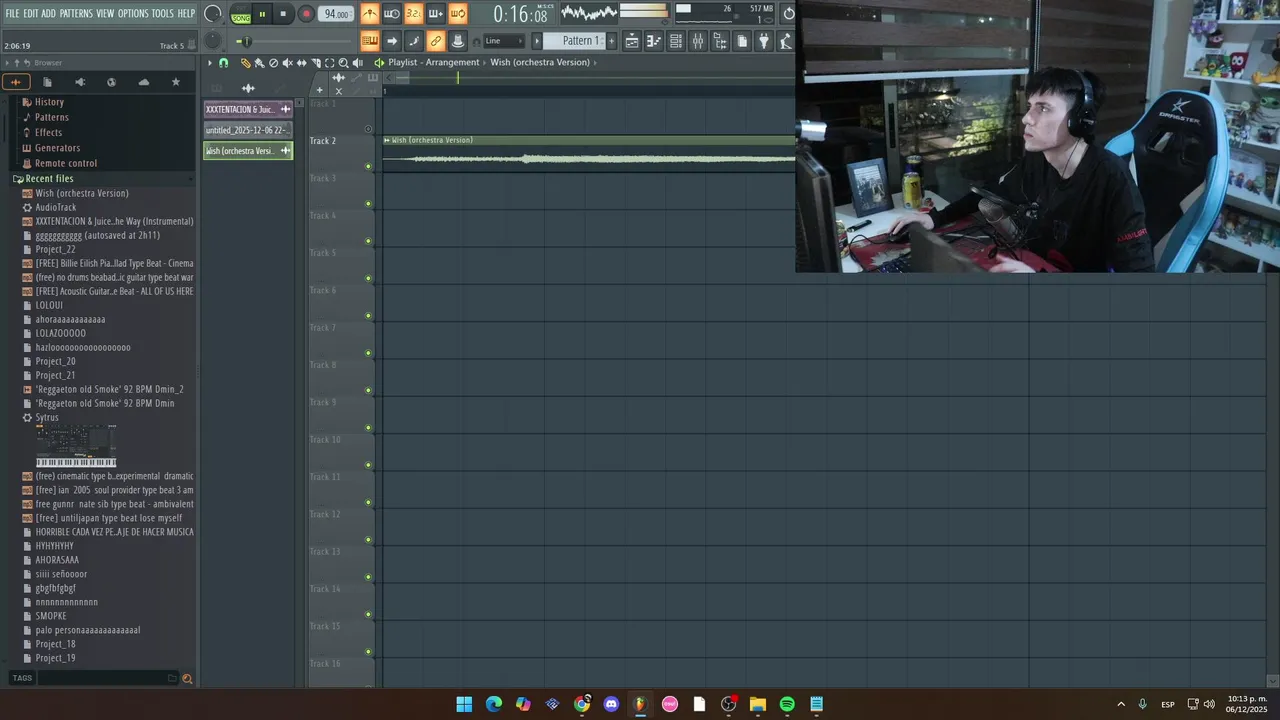Set the tempo field showing 94.000
This screenshot has height=720, width=1280.
click(336, 14)
